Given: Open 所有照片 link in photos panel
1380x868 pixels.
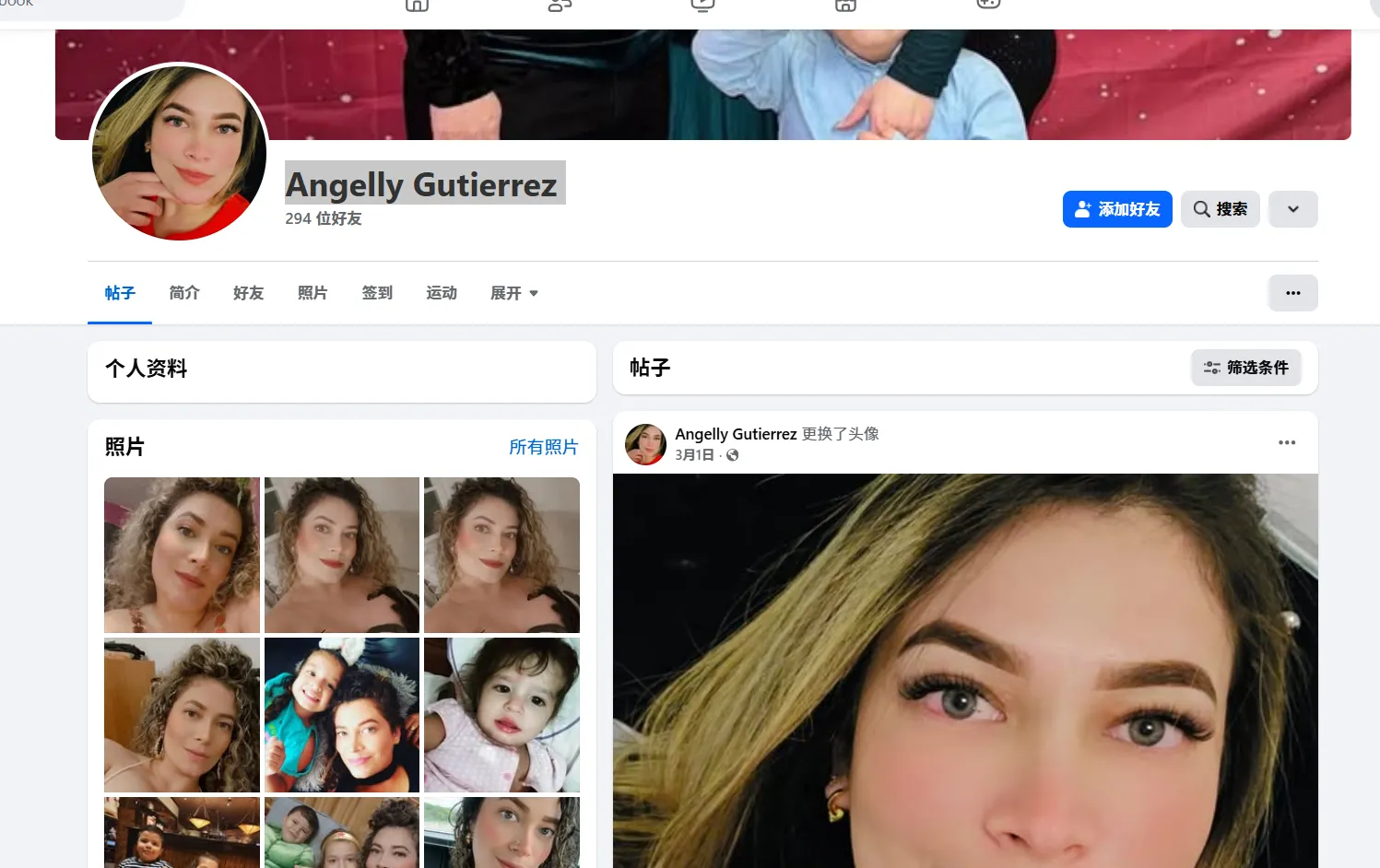Looking at the screenshot, I should pyautogui.click(x=543, y=447).
